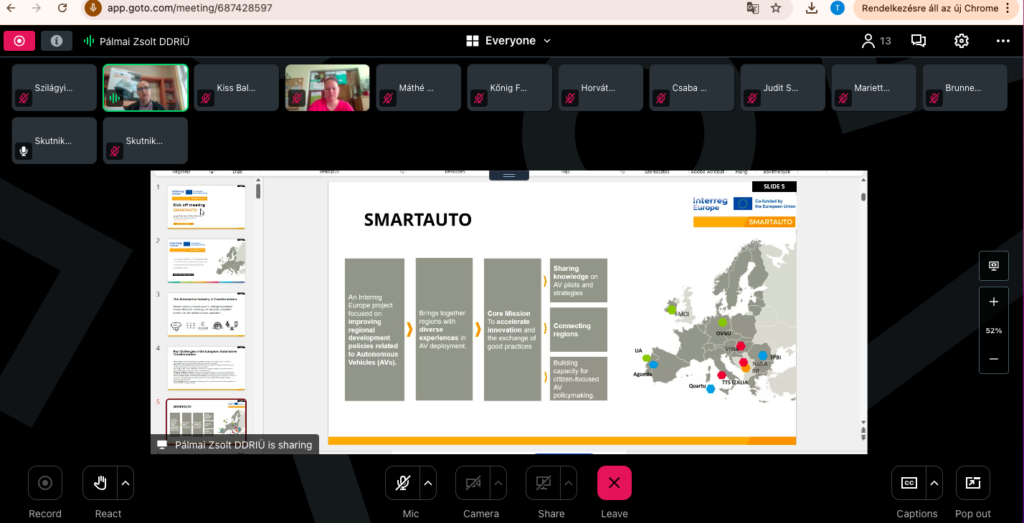
Task: Open the settings gear icon
Action: [961, 41]
